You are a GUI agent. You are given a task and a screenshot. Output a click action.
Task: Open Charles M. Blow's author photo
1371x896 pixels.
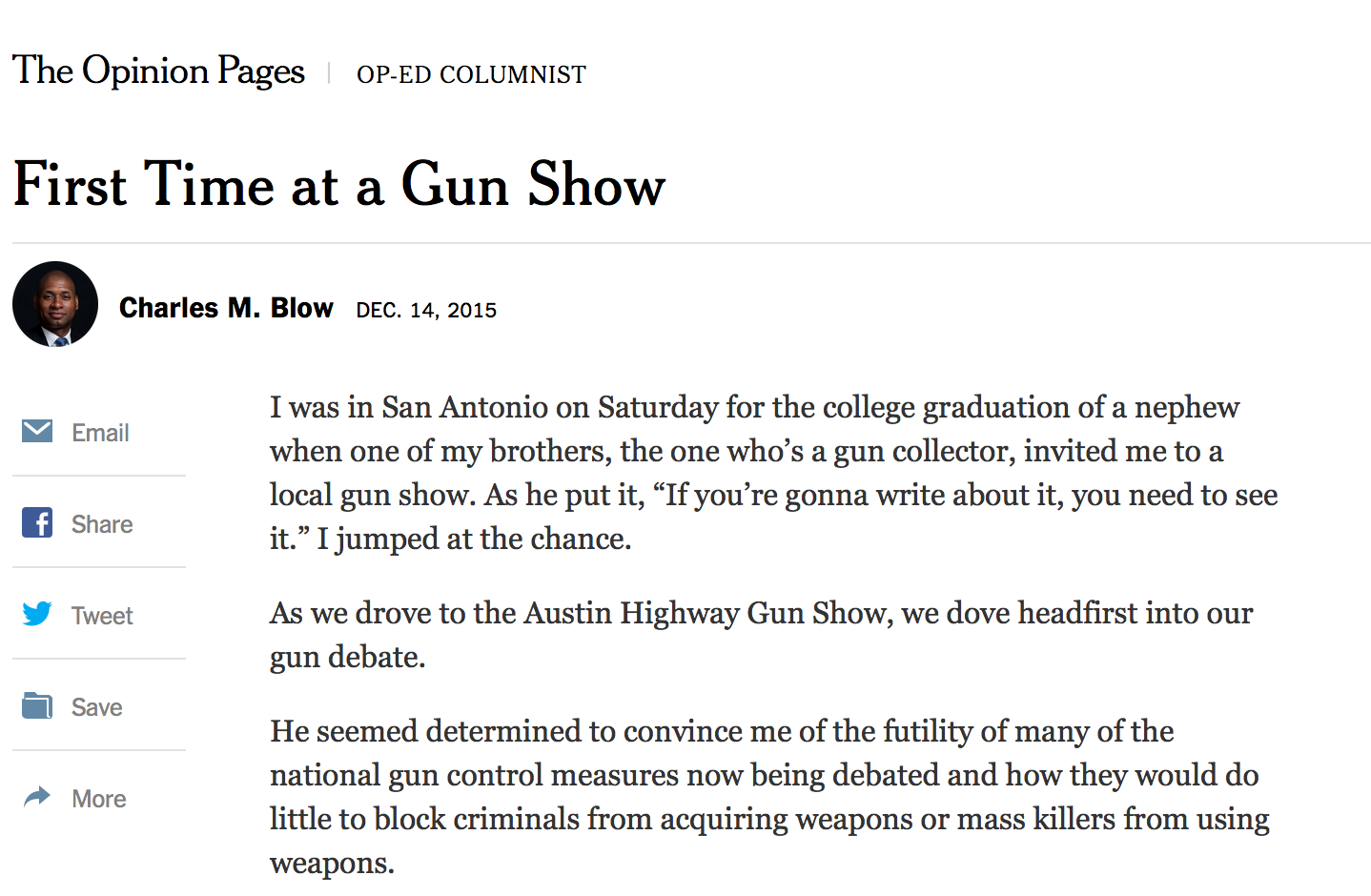55,304
